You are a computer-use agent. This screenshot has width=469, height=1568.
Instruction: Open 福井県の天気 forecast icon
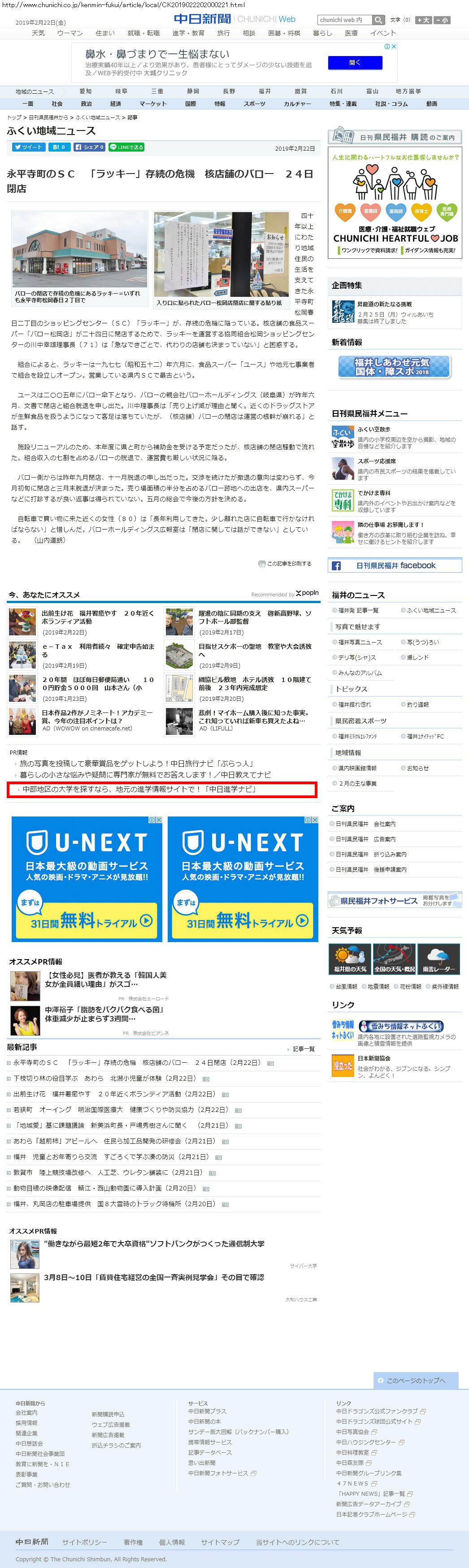point(350,959)
